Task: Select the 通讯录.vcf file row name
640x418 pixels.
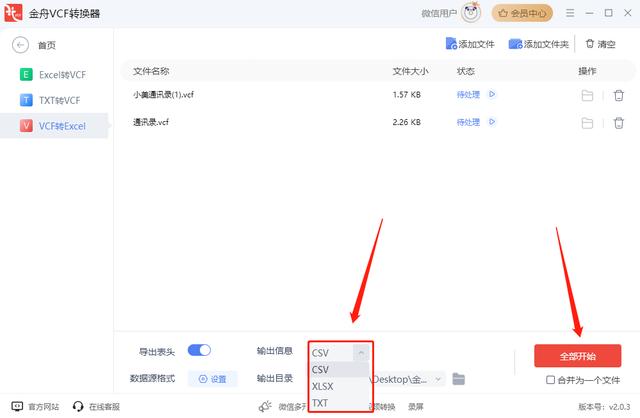Action: [151, 122]
